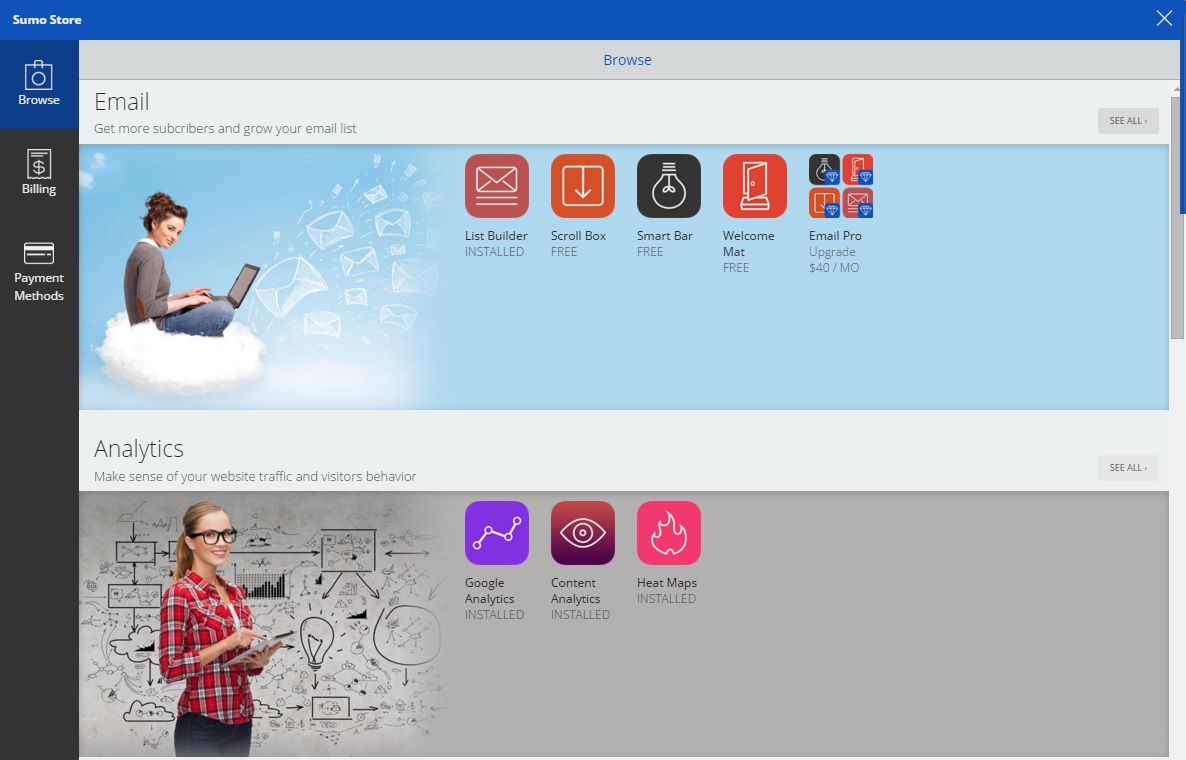1186x760 pixels.
Task: Click the Analytics section heading
Action: tap(139, 449)
